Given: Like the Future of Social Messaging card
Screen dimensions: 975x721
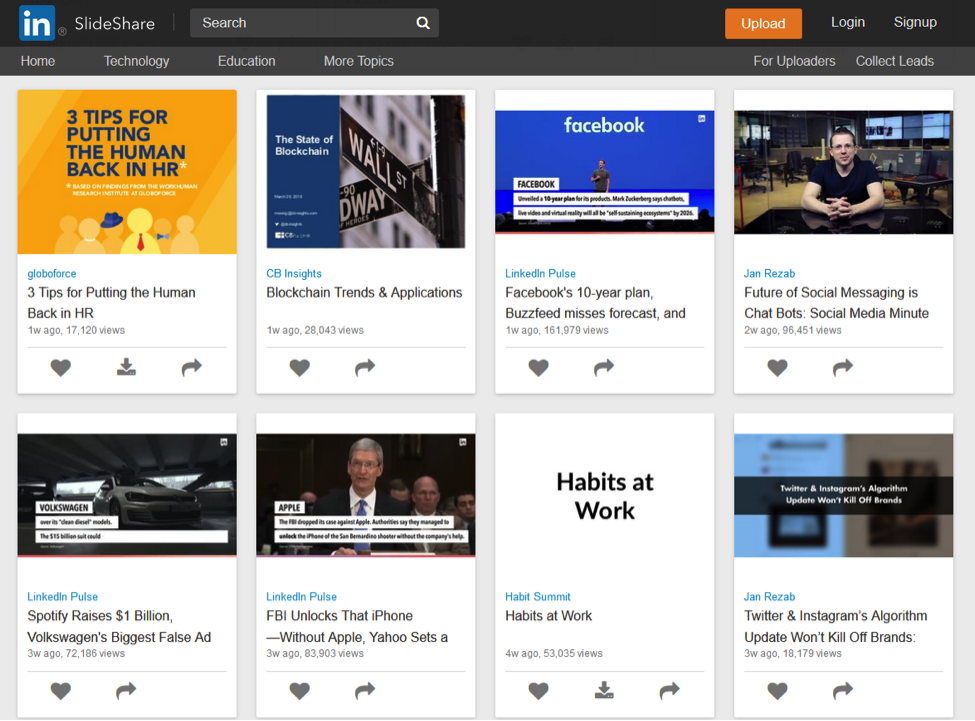Looking at the screenshot, I should click(x=777, y=367).
